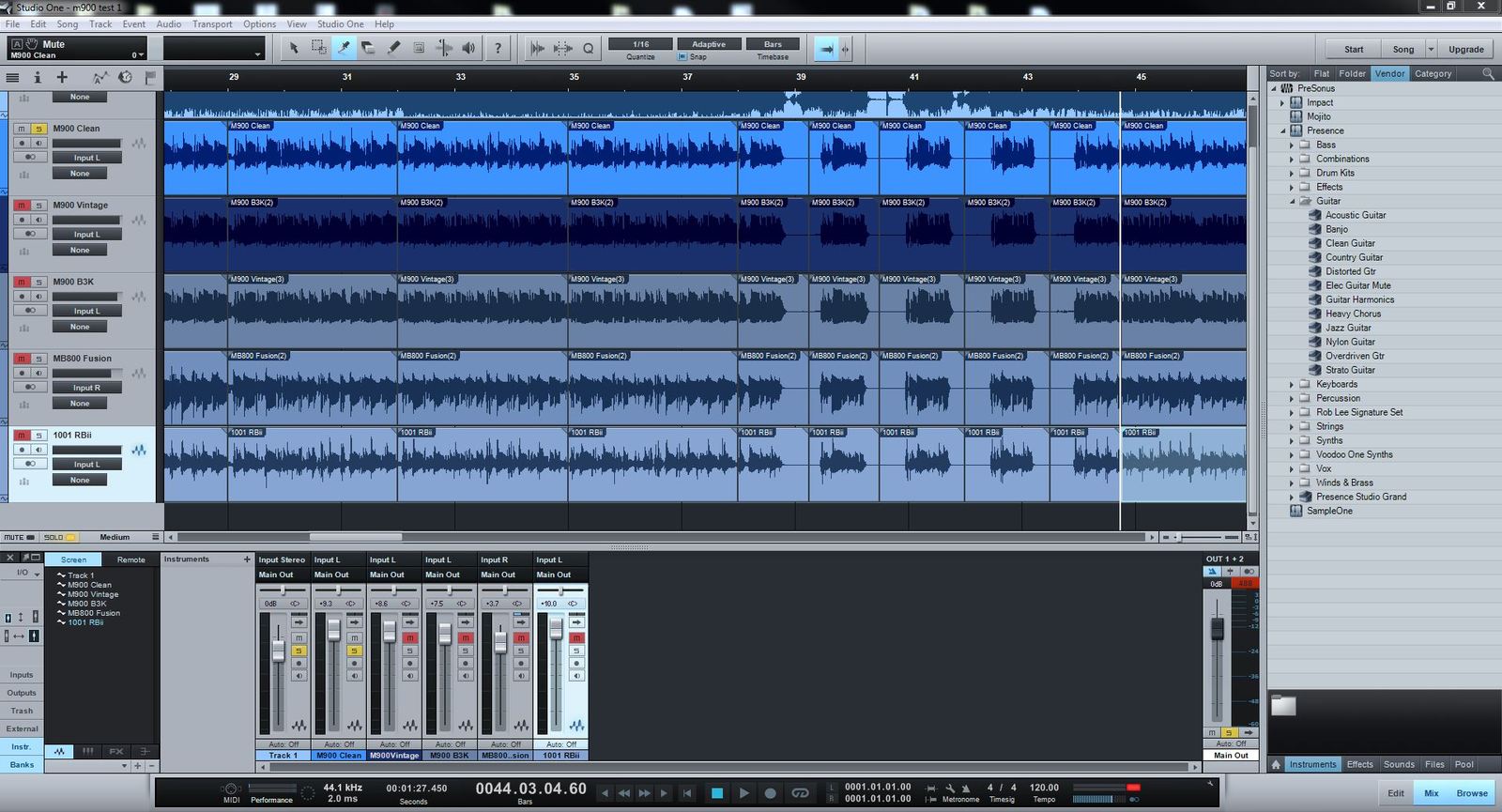This screenshot has width=1502, height=812.
Task: Select the Arrow tool in the toolbar
Action: click(x=294, y=48)
